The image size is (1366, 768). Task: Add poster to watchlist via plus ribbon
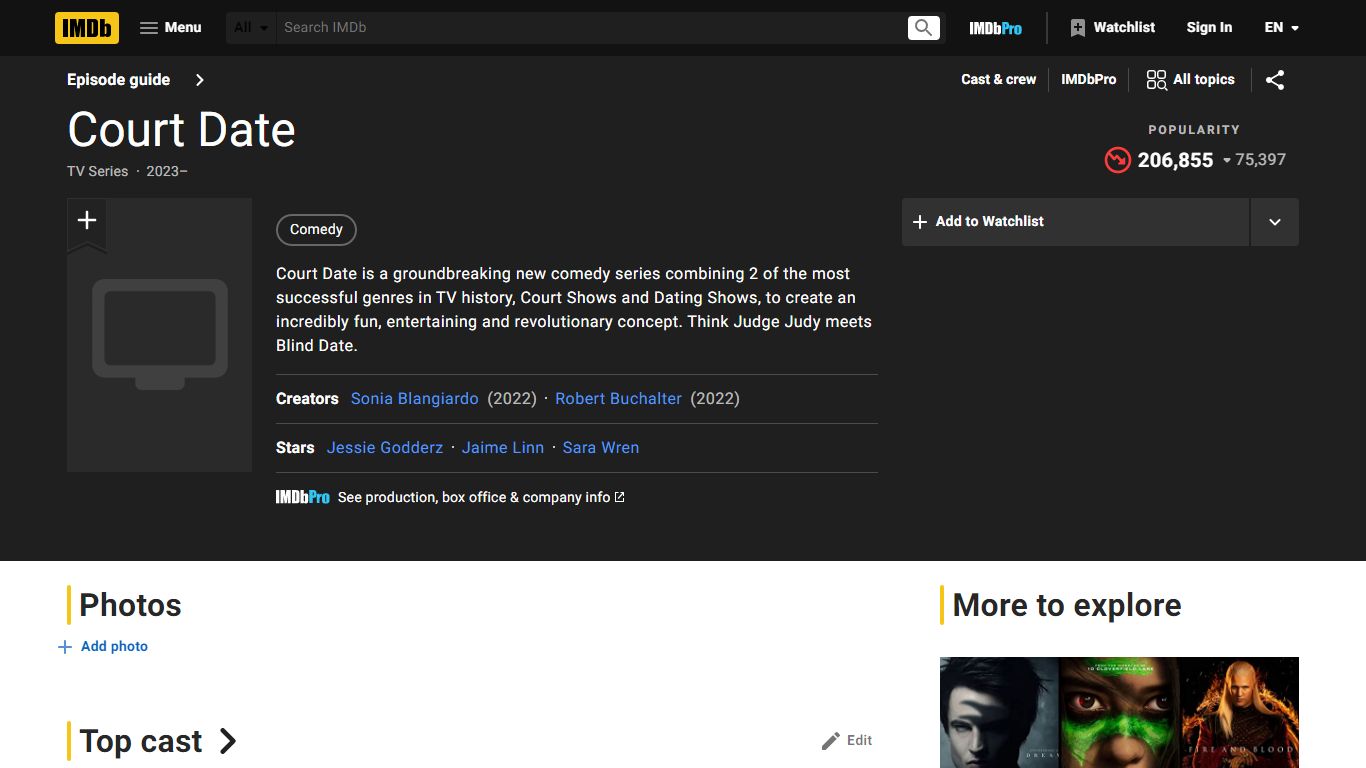tap(87, 222)
